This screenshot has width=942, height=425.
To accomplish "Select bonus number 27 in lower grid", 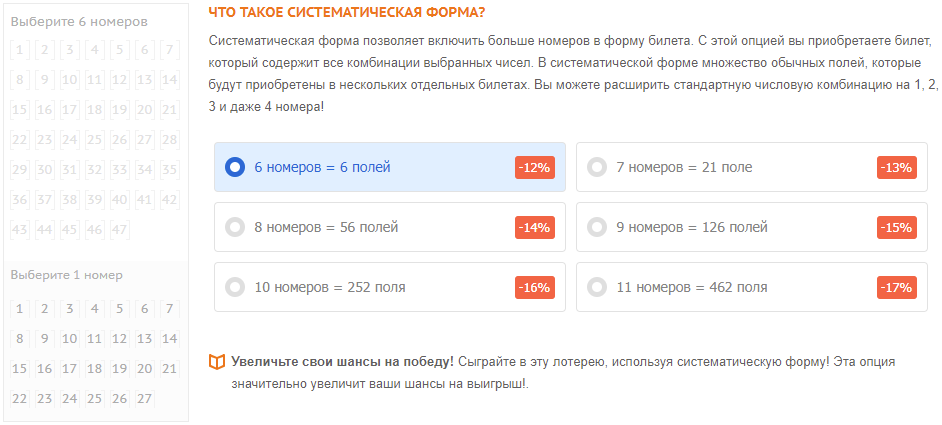I will tap(144, 398).
